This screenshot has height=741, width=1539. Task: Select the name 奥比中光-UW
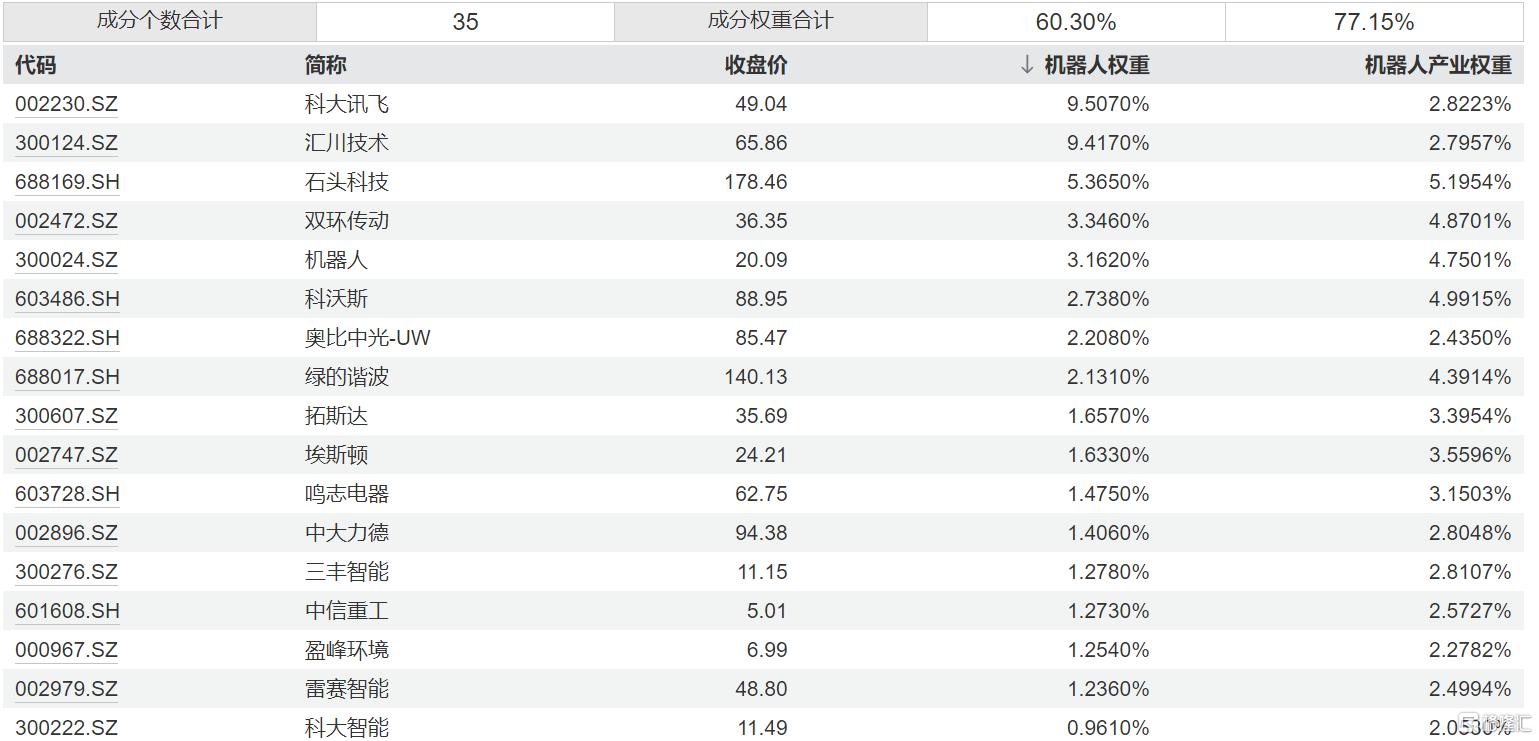pyautogui.click(x=368, y=338)
